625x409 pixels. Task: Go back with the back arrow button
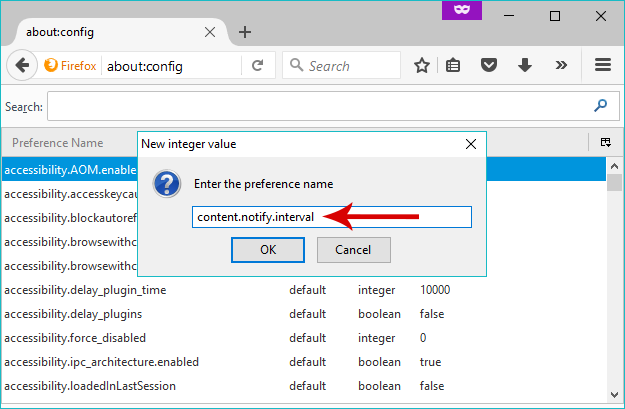[x=22, y=65]
